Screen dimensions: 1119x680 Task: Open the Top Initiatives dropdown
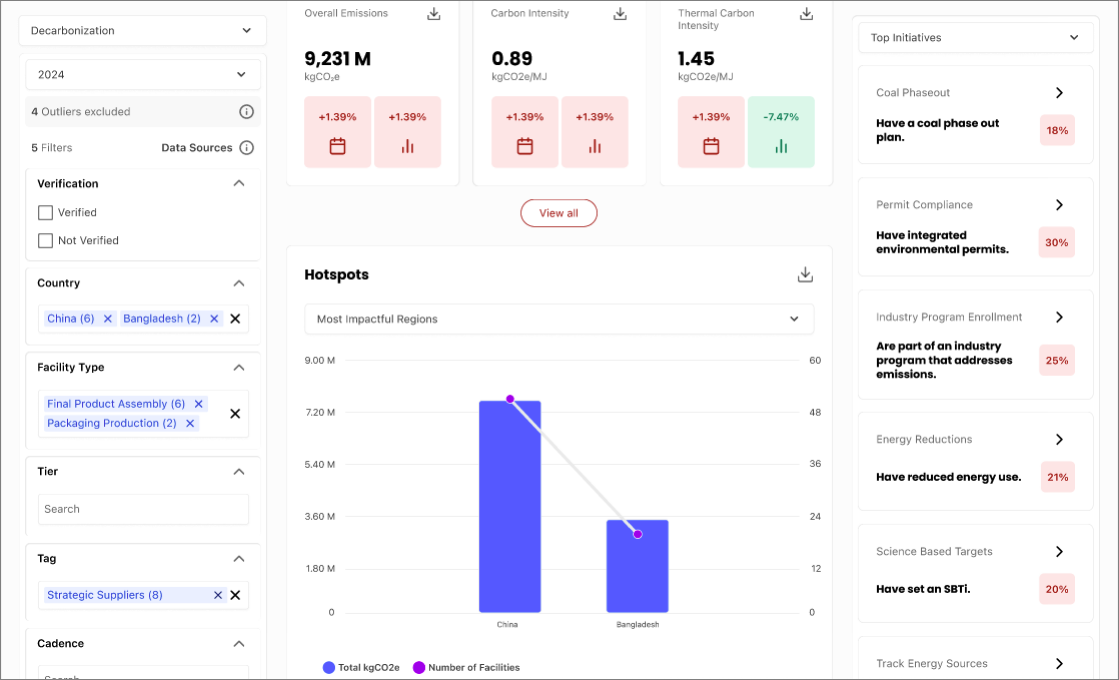(x=976, y=38)
